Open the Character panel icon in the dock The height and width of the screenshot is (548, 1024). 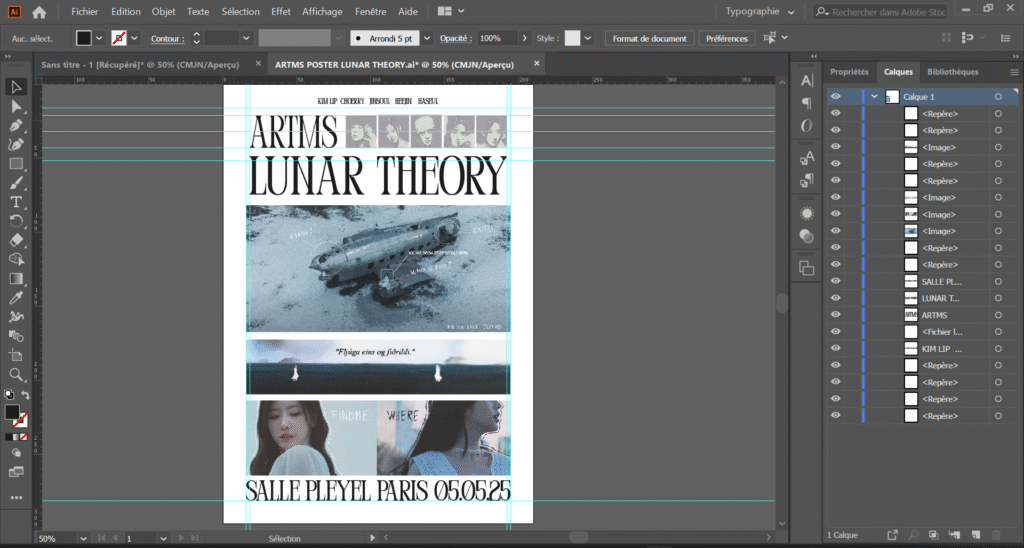coord(807,80)
